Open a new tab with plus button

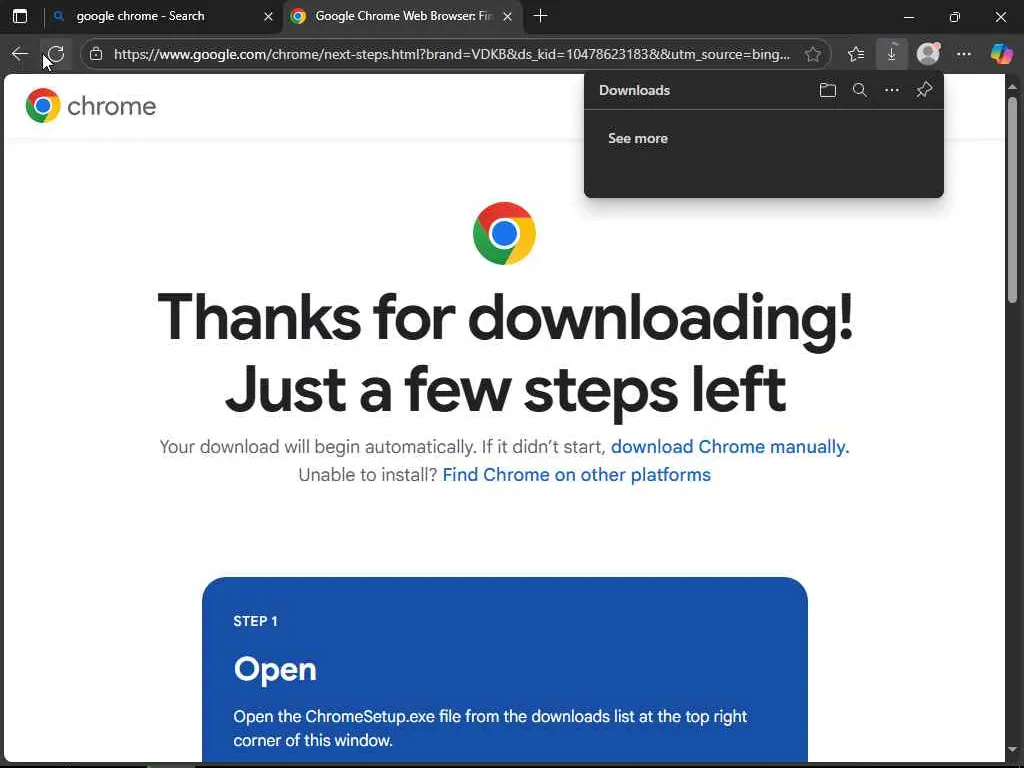click(x=540, y=16)
